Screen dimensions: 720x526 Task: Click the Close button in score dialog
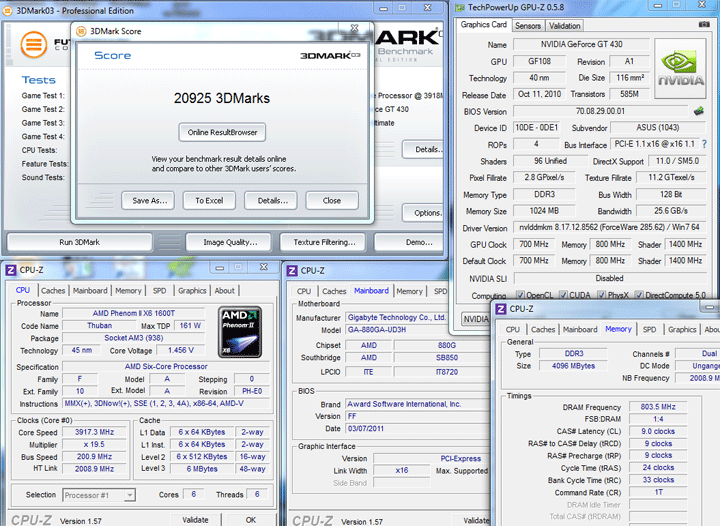click(332, 201)
